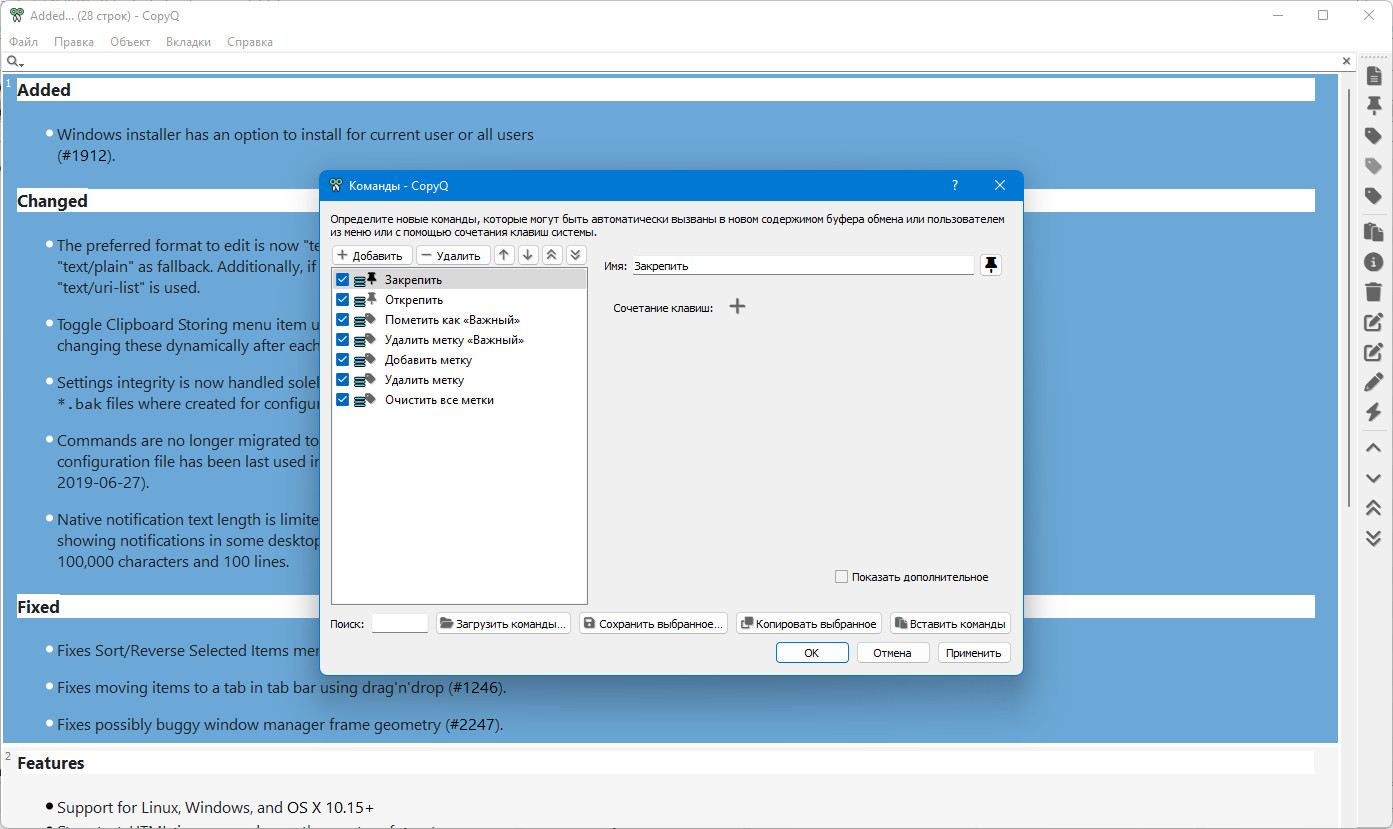Click the edit square icon below the trash bin
Image resolution: width=1393 pixels, height=829 pixels.
(1373, 322)
